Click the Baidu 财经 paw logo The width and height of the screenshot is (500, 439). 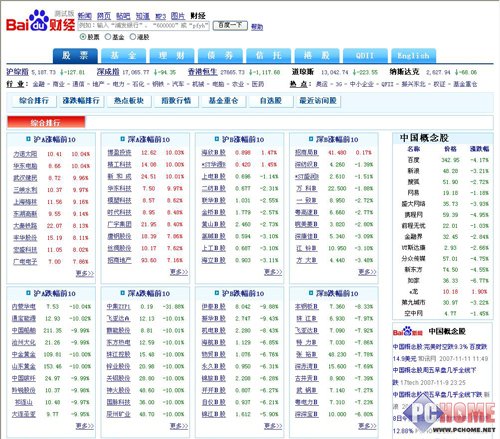[40, 21]
